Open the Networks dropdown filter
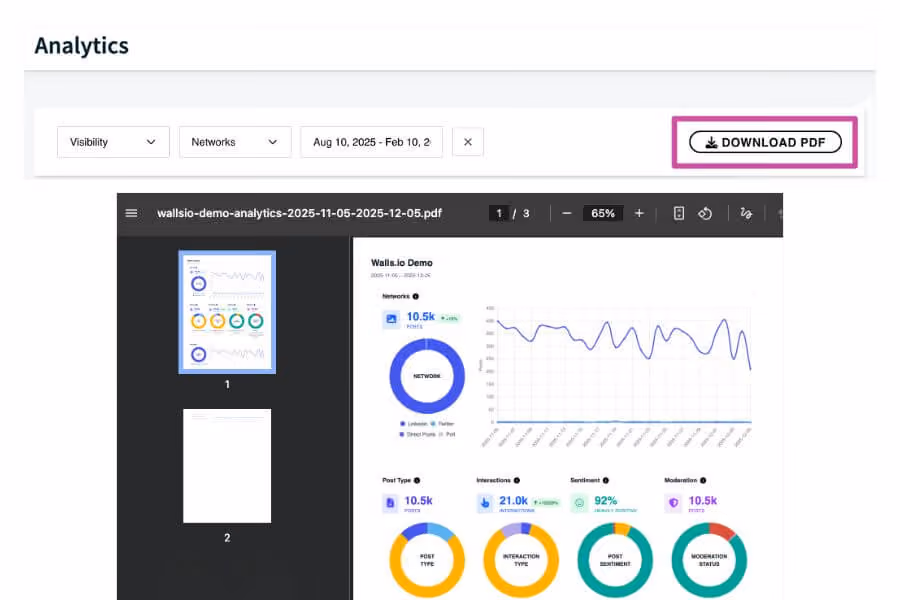This screenshot has height=600, width=900. click(x=235, y=142)
